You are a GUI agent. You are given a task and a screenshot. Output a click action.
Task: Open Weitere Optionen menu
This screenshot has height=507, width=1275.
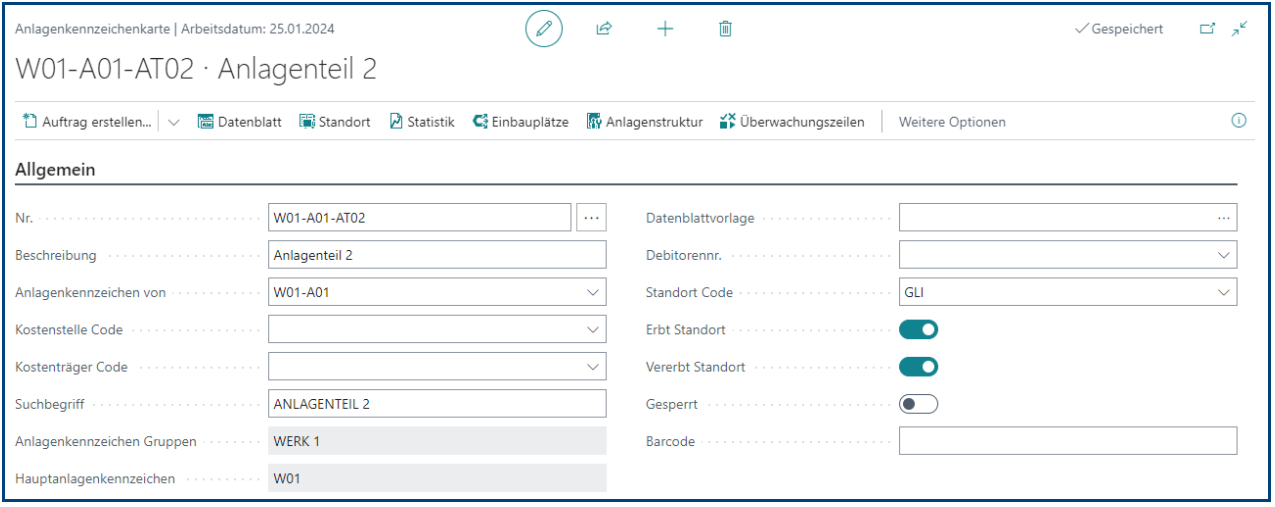pos(952,122)
